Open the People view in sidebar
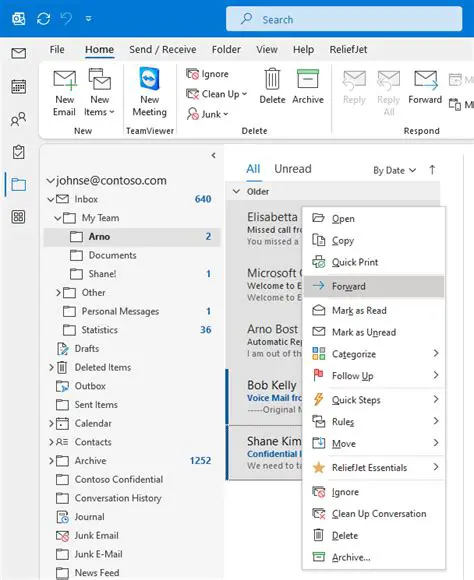This screenshot has height=580, width=474. pos(19,119)
